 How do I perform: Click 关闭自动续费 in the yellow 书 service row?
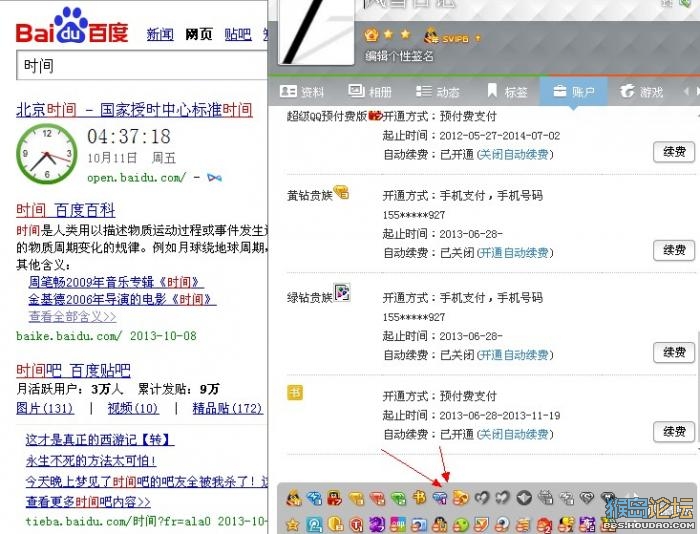click(x=515, y=434)
